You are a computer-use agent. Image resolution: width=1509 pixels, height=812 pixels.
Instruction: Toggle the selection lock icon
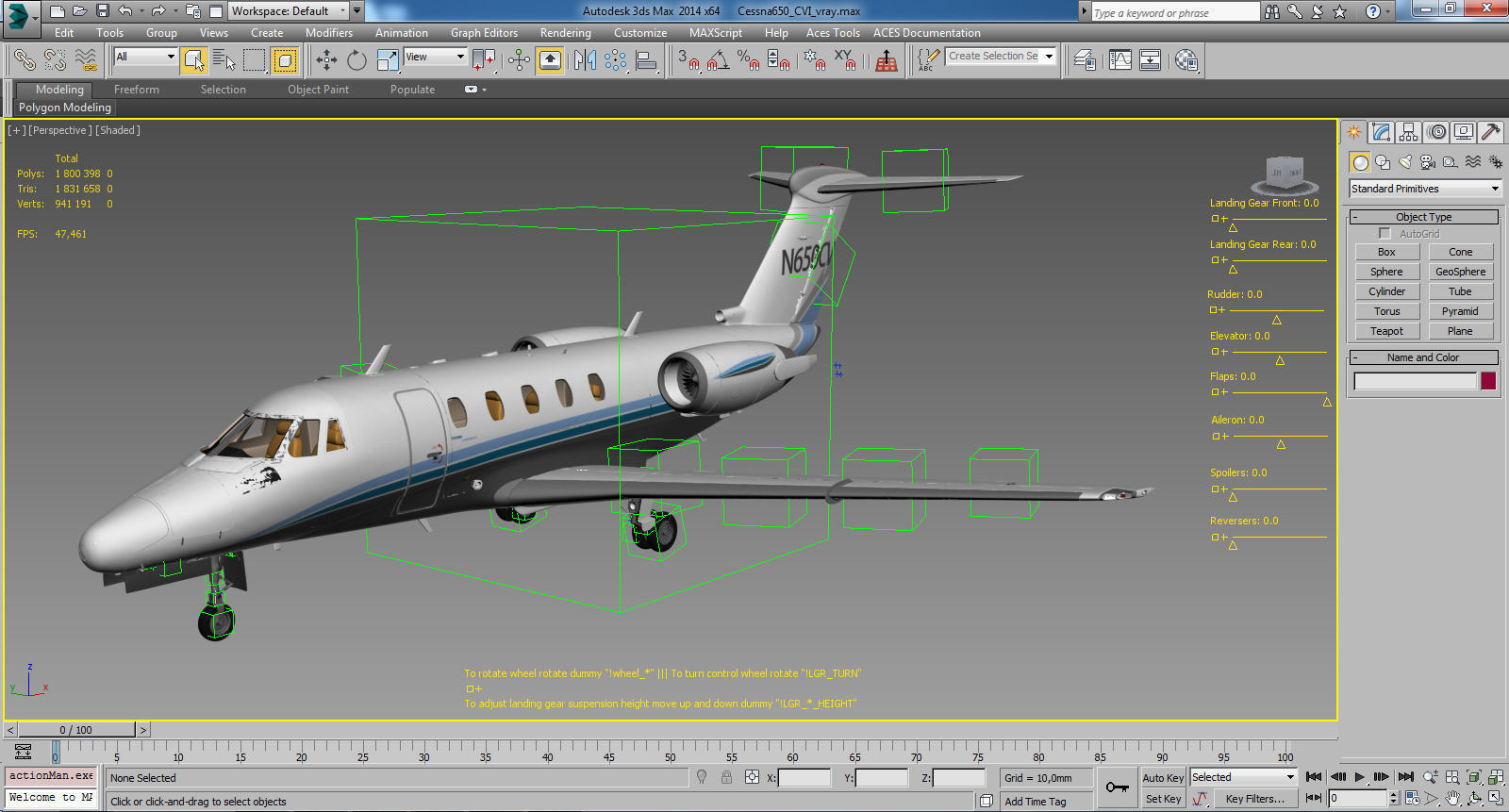click(x=726, y=777)
